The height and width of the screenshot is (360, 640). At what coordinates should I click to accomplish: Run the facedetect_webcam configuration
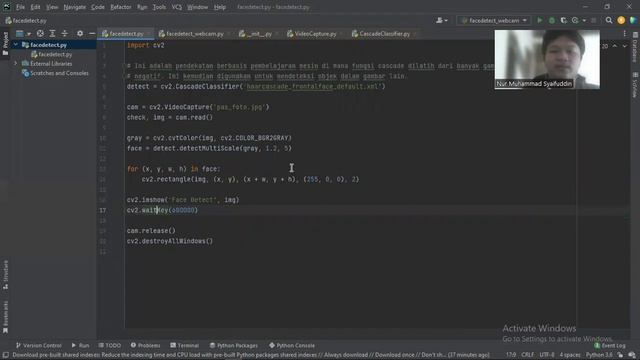pos(540,20)
